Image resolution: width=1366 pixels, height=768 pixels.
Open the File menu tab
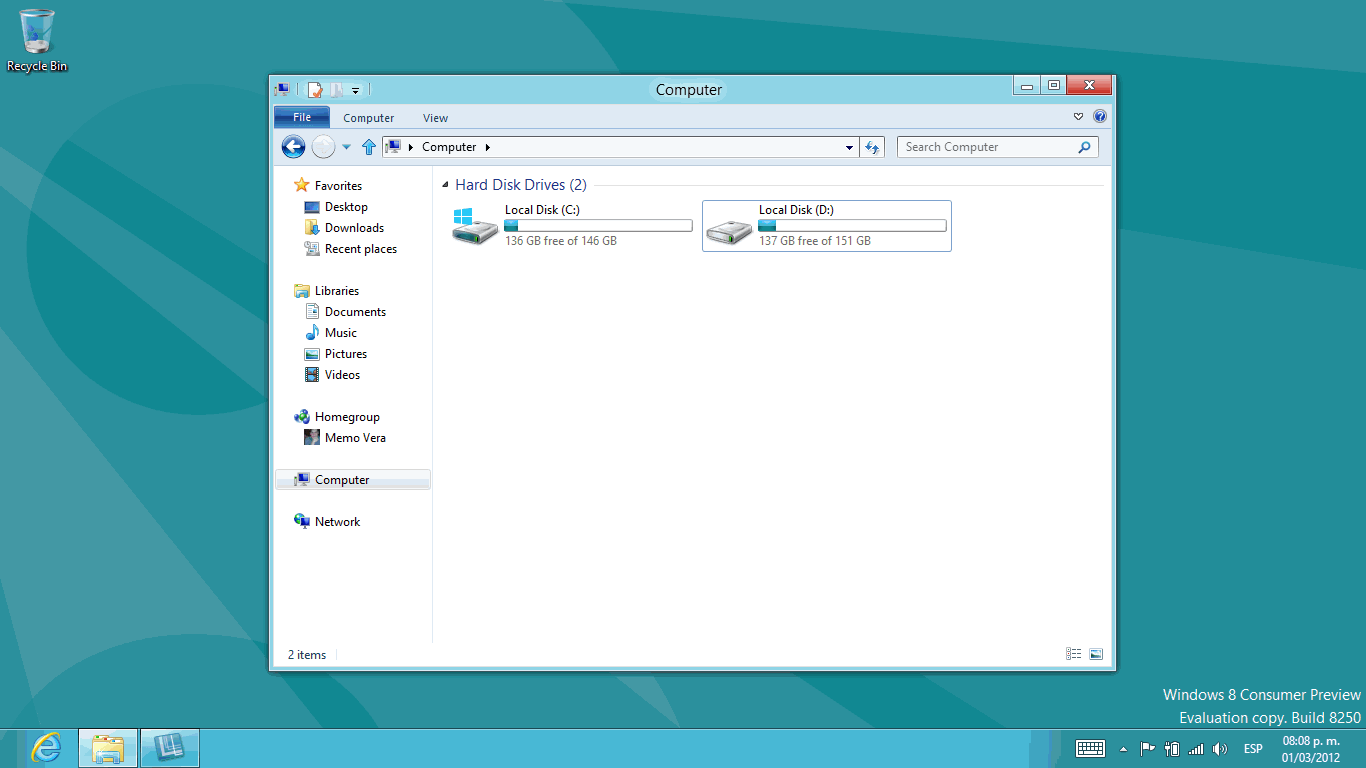[301, 117]
